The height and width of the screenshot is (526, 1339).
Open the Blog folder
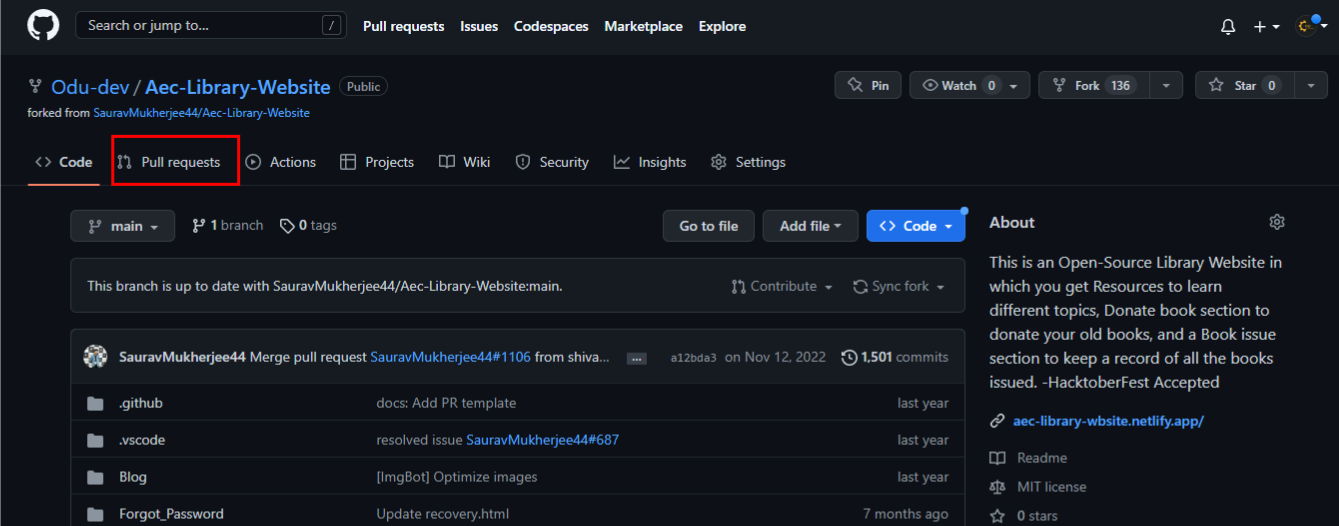(133, 477)
